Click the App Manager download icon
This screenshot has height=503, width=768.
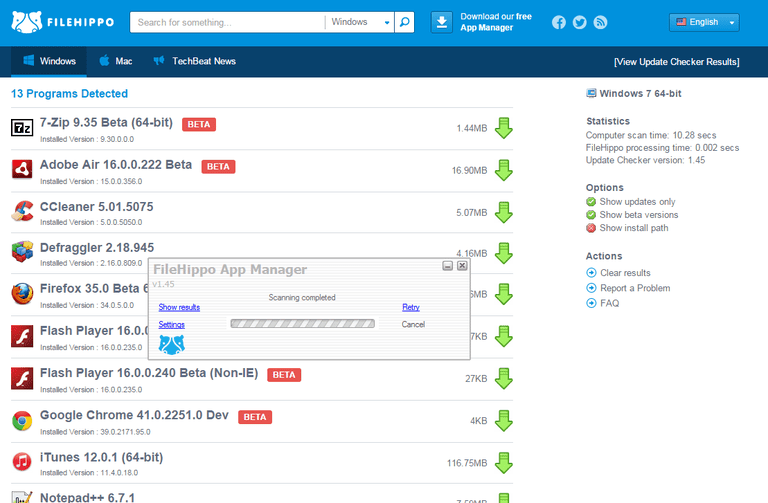442,22
